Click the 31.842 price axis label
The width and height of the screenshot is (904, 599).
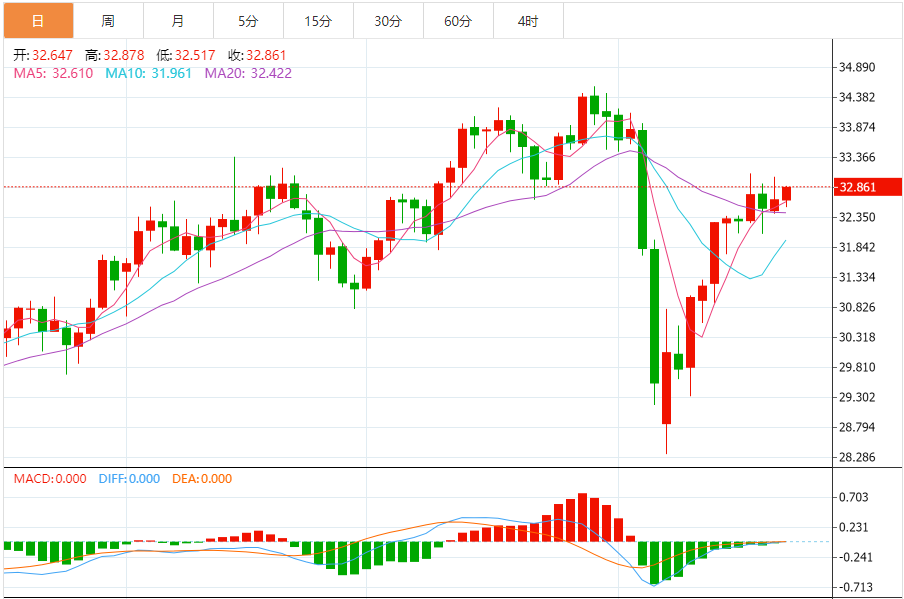(x=857, y=247)
